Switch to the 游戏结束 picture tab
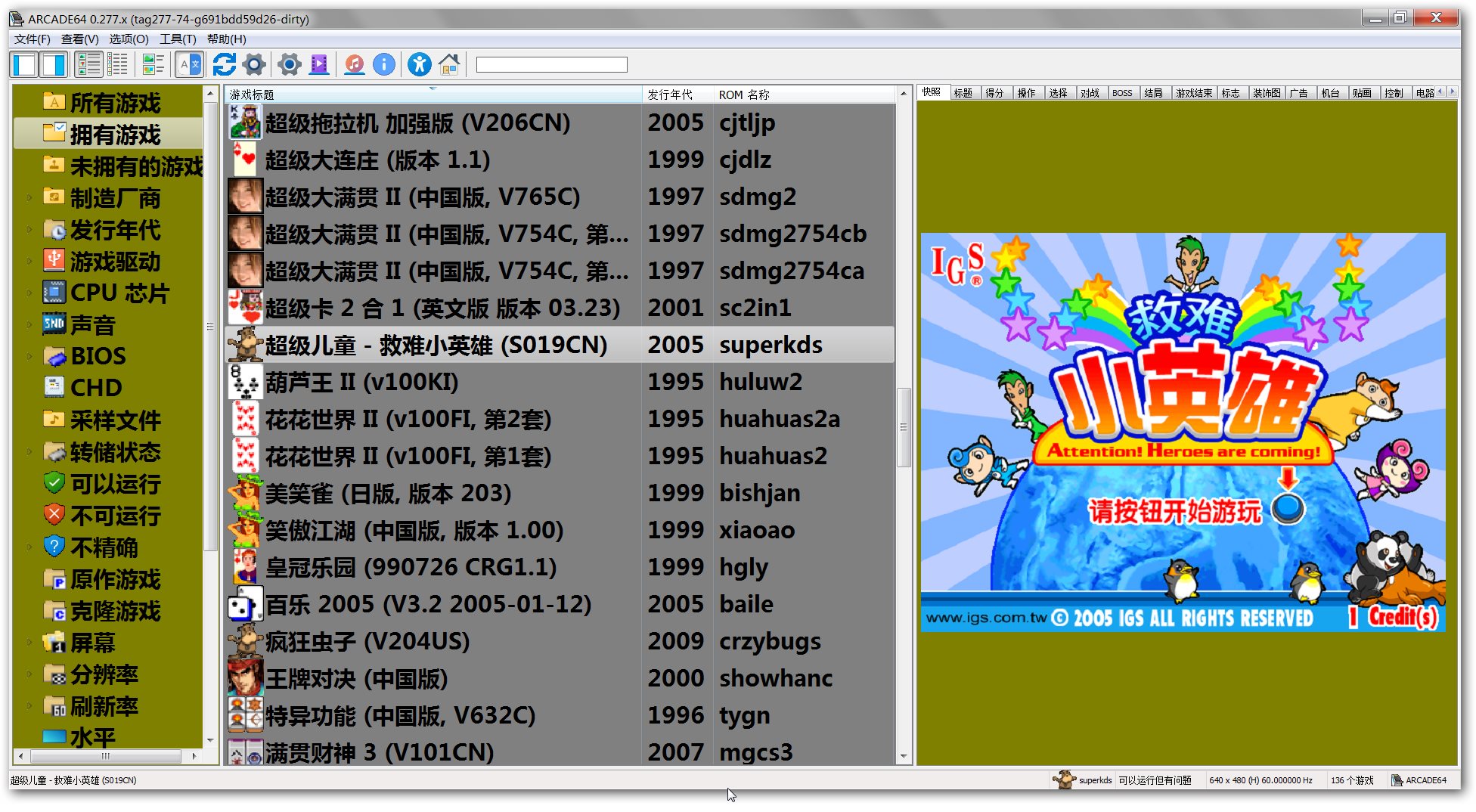 click(1194, 93)
